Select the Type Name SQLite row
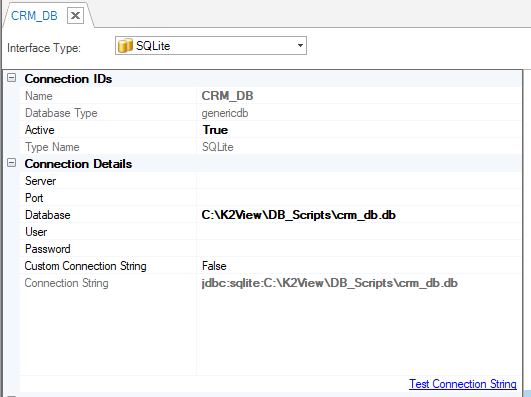The height and width of the screenshot is (397, 531). (270, 147)
